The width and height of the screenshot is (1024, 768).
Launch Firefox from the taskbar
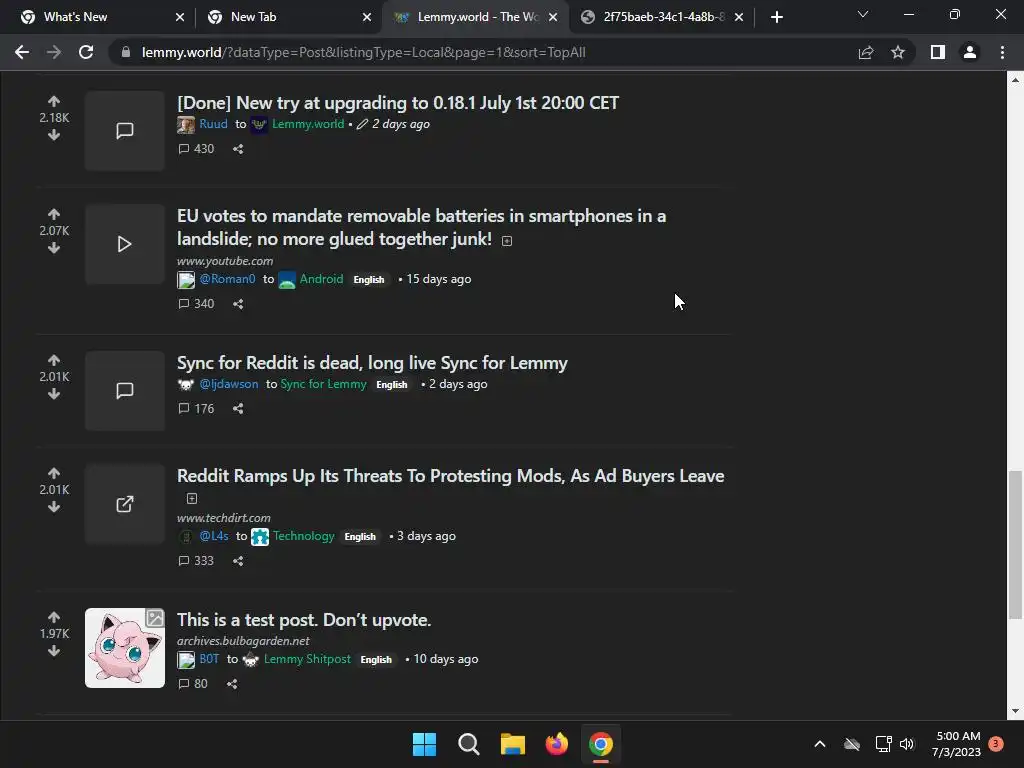click(x=556, y=744)
